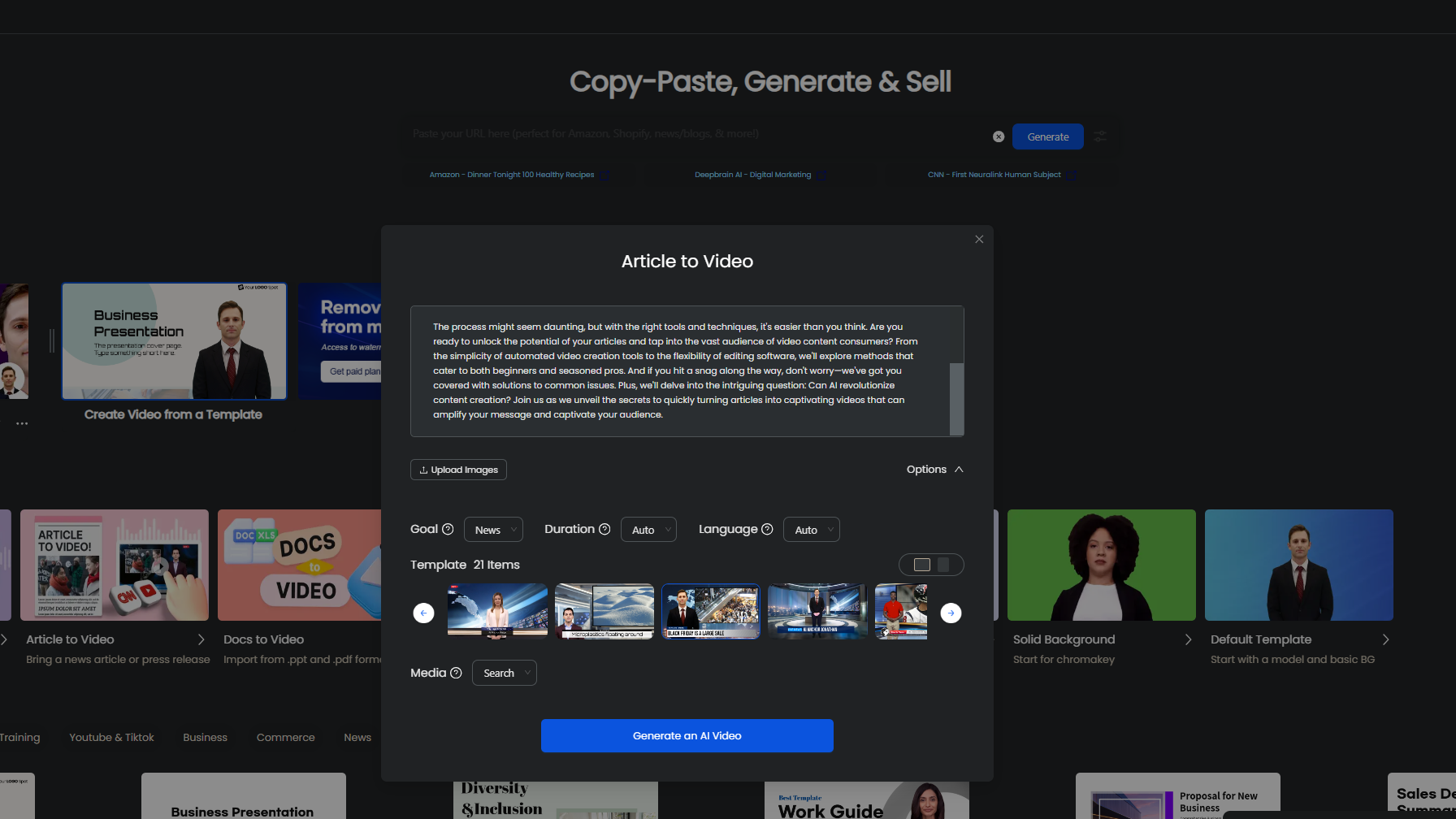1456x819 pixels.
Task: Open the Duration dropdown set to Auto
Action: point(648,530)
